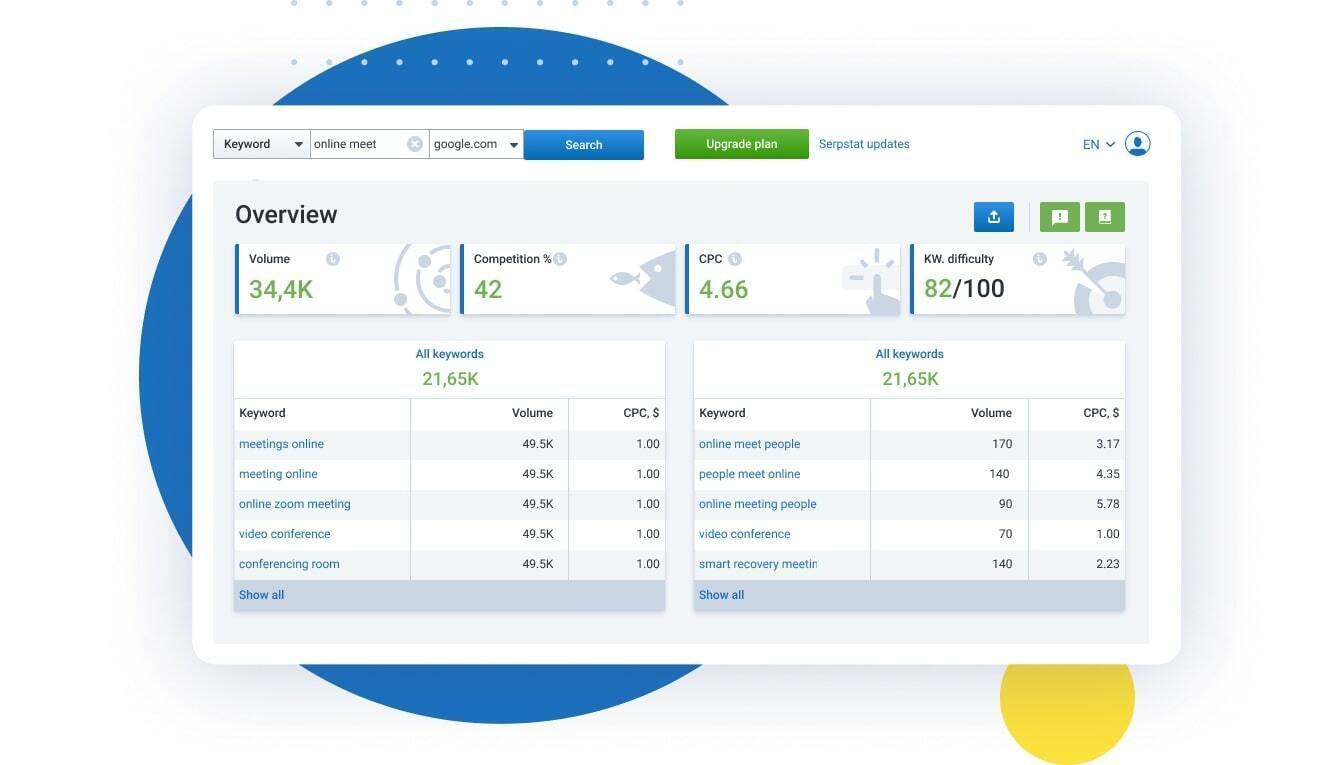Viewport: 1326px width, 765px height.
Task: Click the blue Search button
Action: tap(584, 145)
